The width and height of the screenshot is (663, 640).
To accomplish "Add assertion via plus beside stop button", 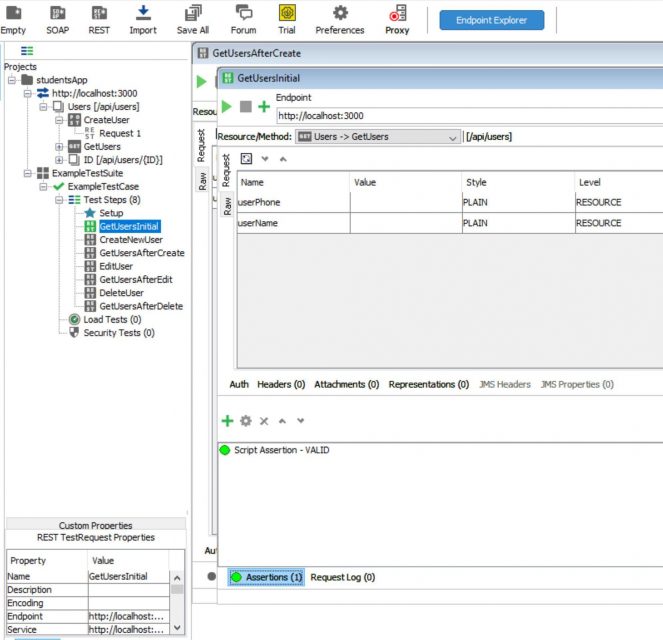I will point(264,107).
